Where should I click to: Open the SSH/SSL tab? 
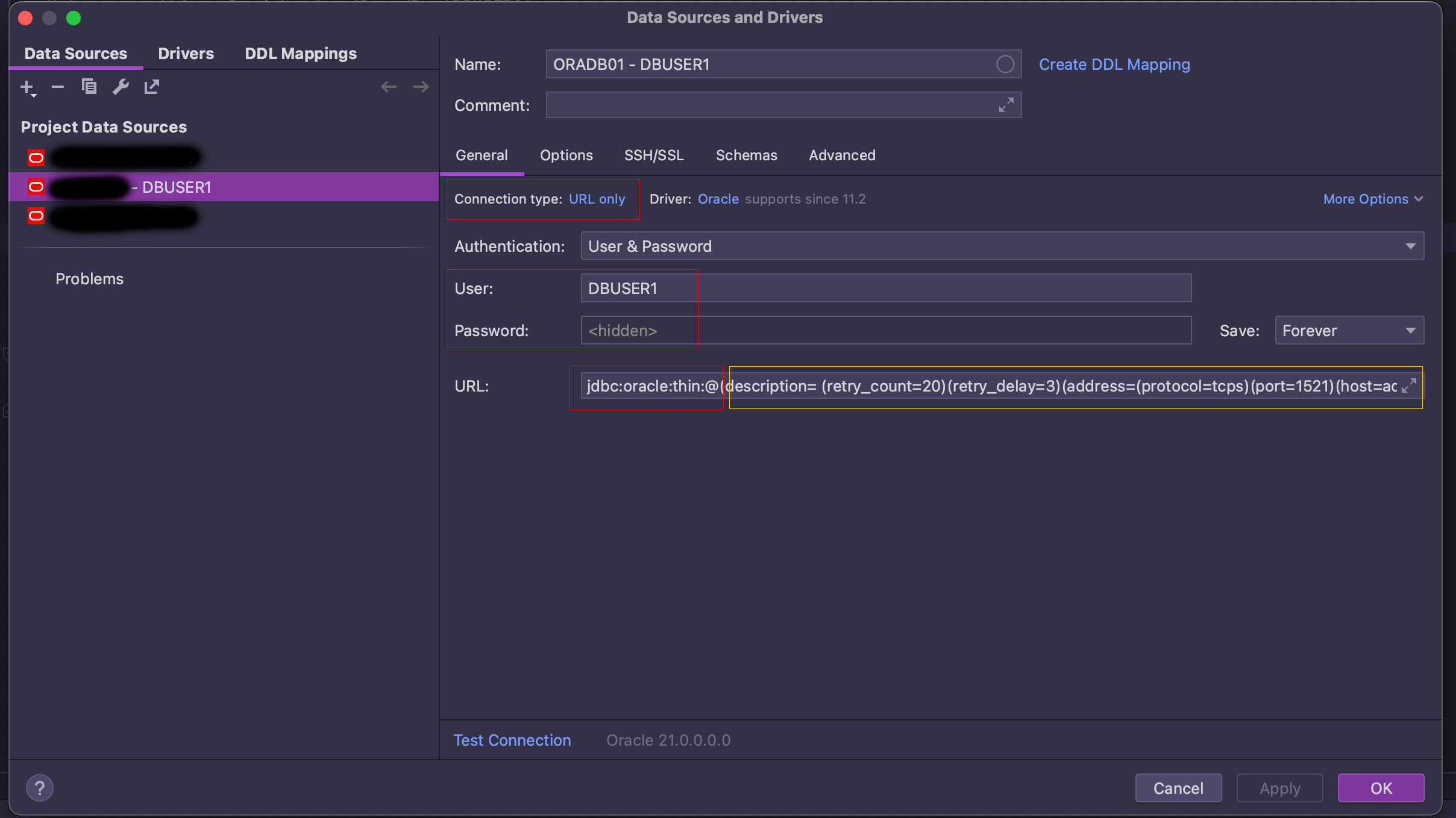coord(653,155)
